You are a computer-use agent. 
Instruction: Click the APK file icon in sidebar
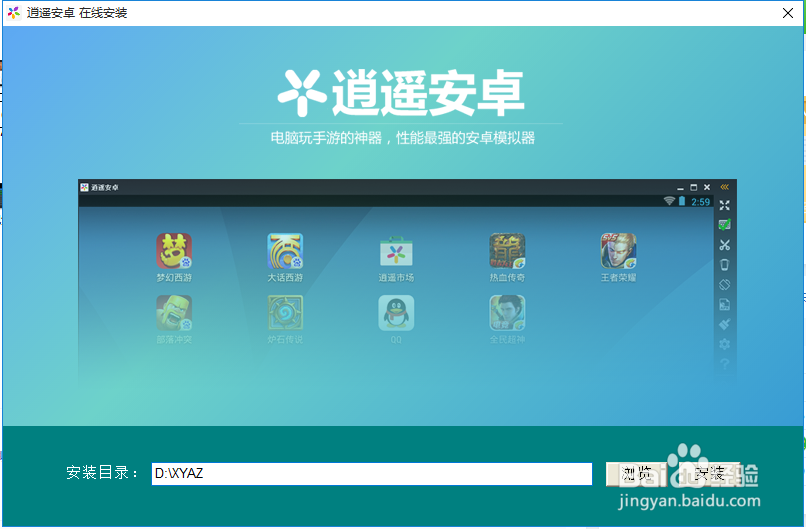tap(725, 304)
